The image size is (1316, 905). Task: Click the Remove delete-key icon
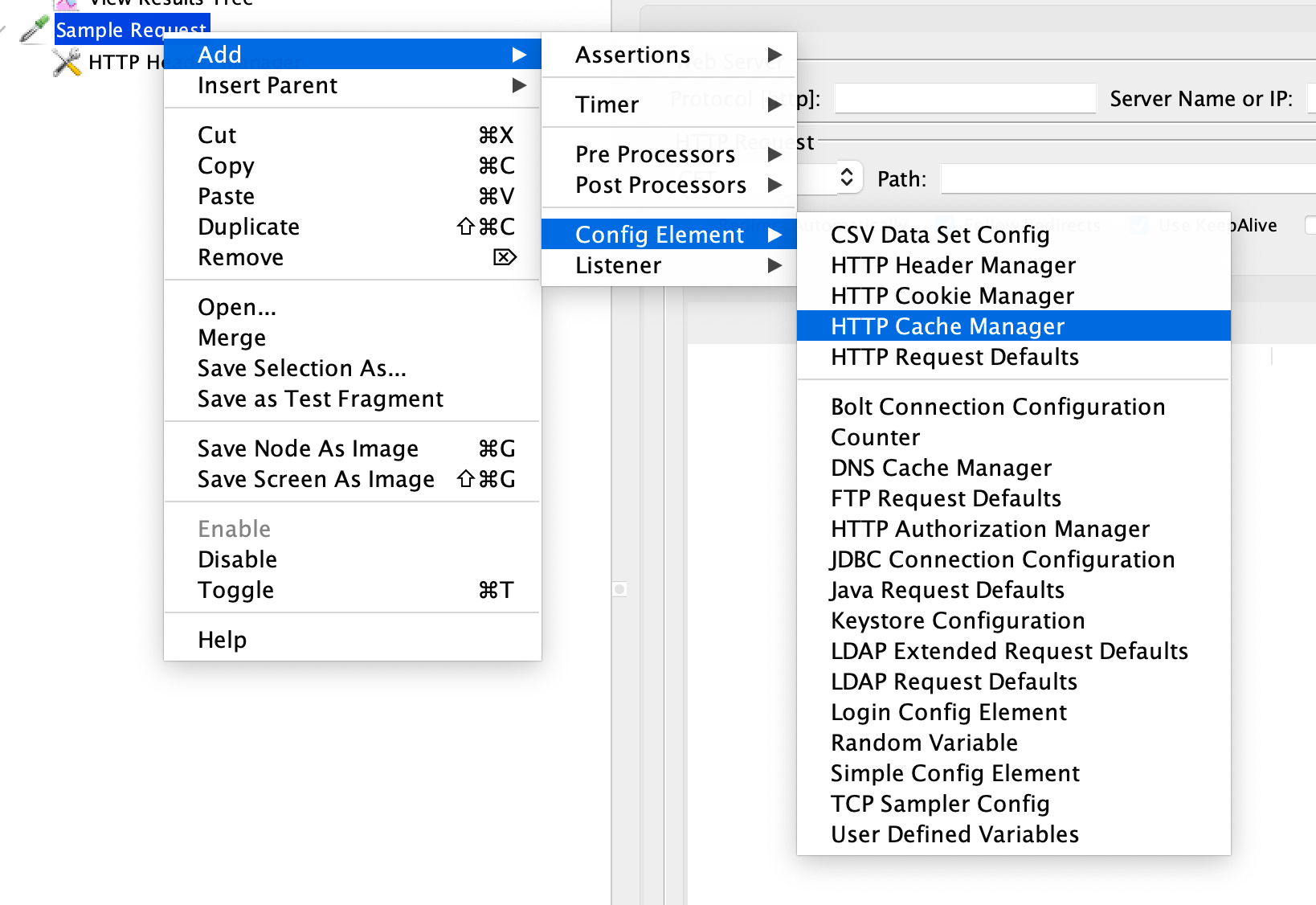click(x=505, y=257)
